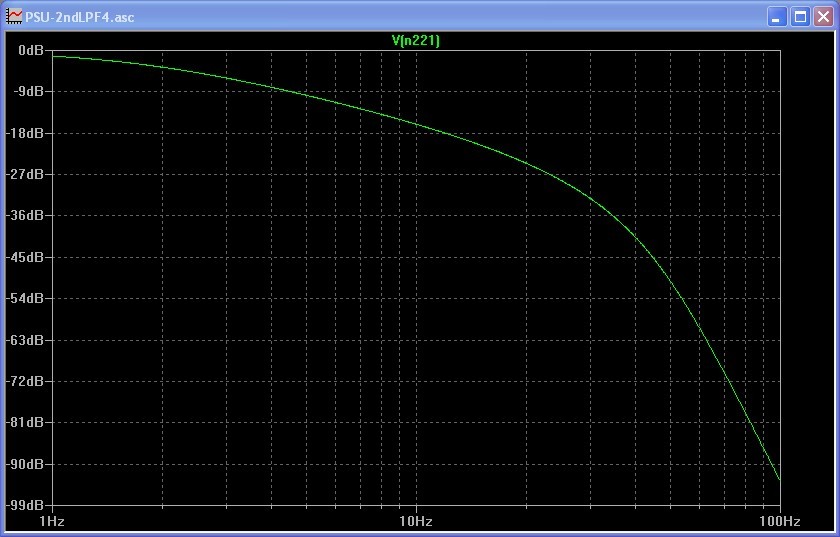The width and height of the screenshot is (840, 537).
Task: Click the V(n221) trace label
Action: point(416,40)
